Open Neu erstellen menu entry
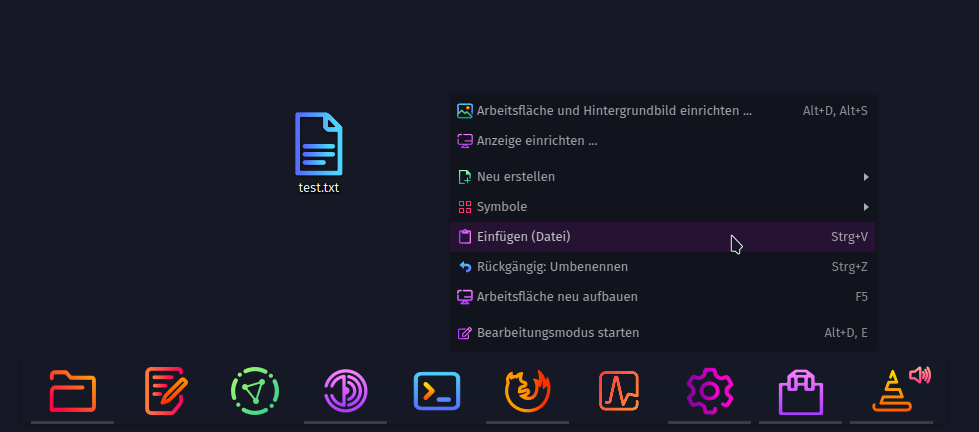The image size is (979, 432). tap(662, 177)
